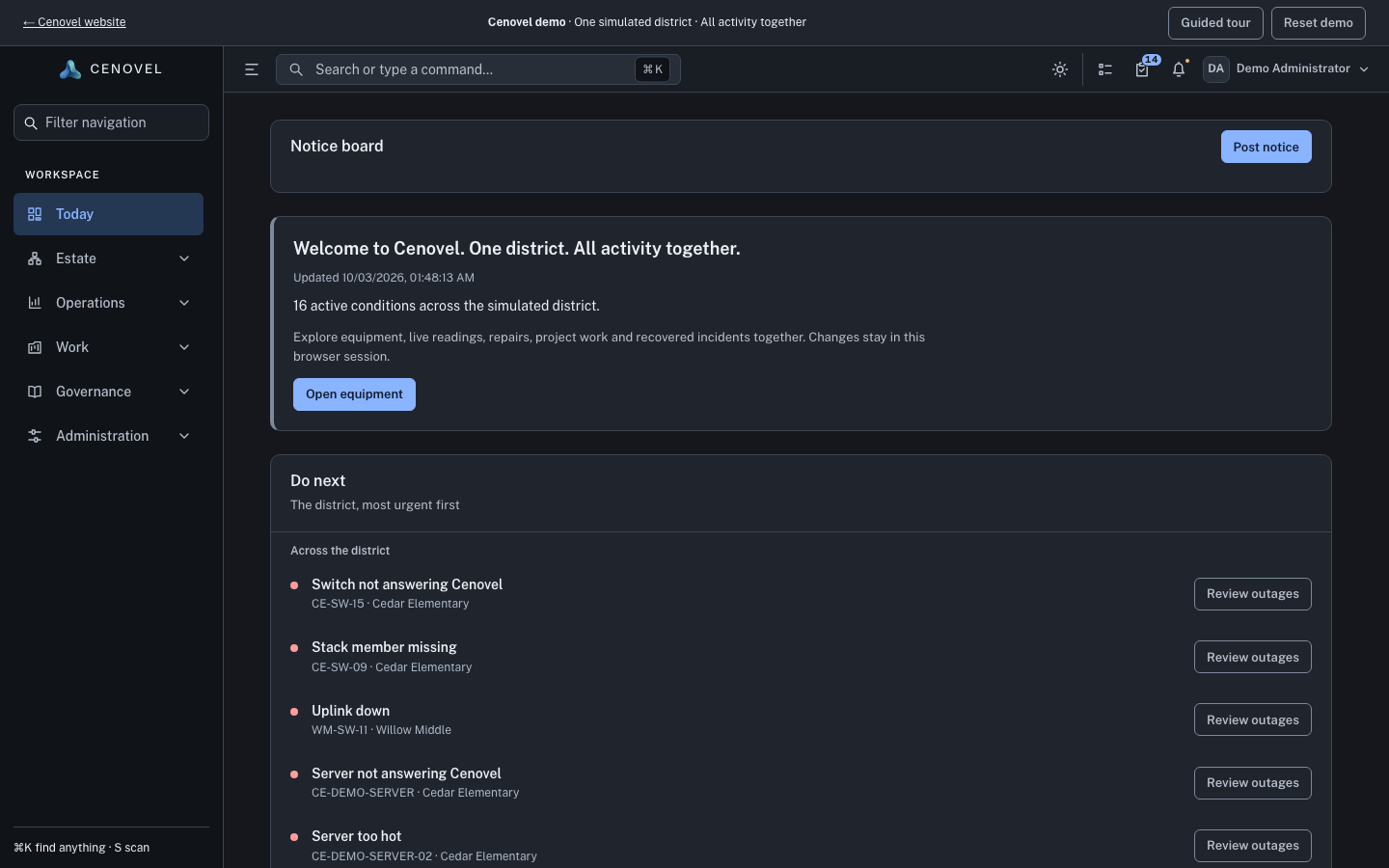Open the Demo Administrator account dropdown
The width and height of the screenshot is (1389, 868).
(1287, 69)
